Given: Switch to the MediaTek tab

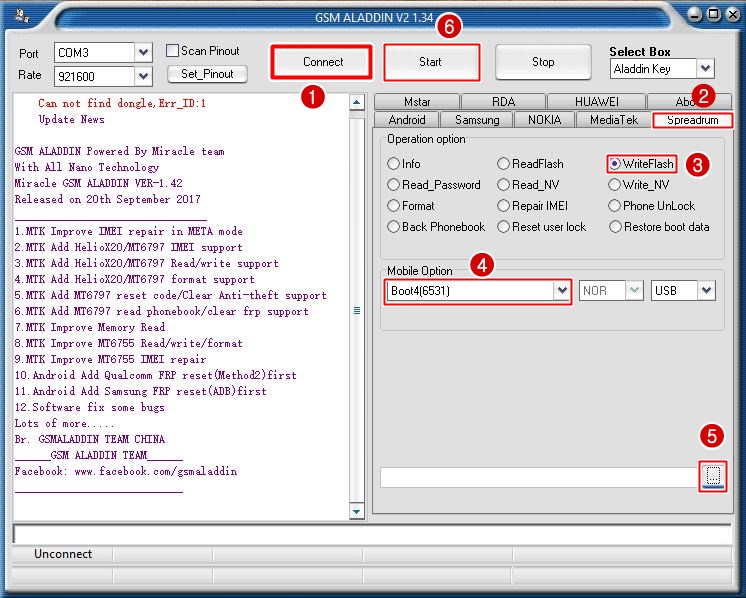Looking at the screenshot, I should tap(614, 120).
